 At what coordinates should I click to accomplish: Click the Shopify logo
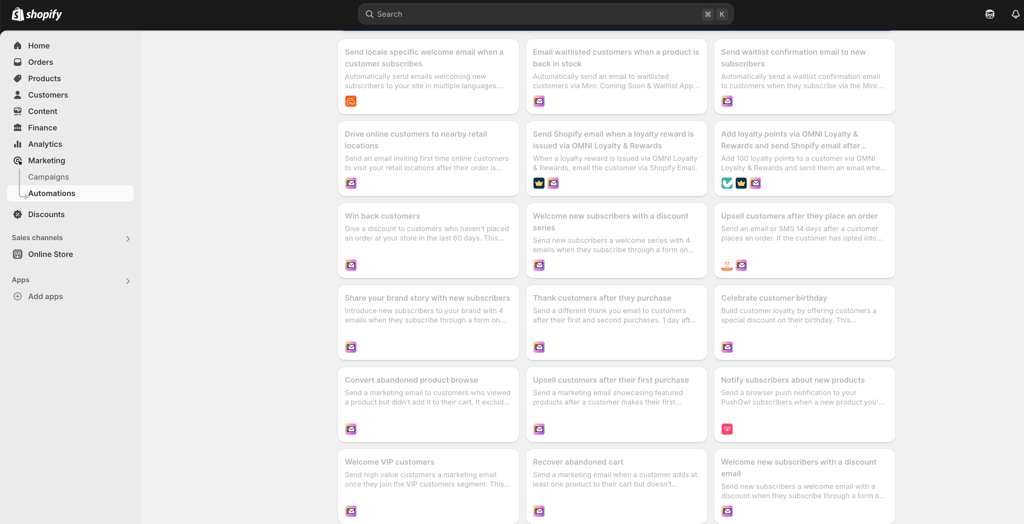[37, 14]
